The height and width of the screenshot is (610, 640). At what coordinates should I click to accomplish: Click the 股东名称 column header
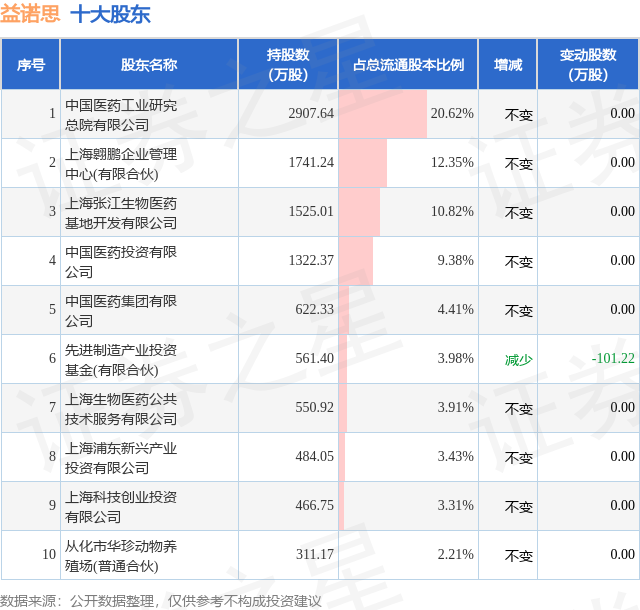(x=149, y=65)
